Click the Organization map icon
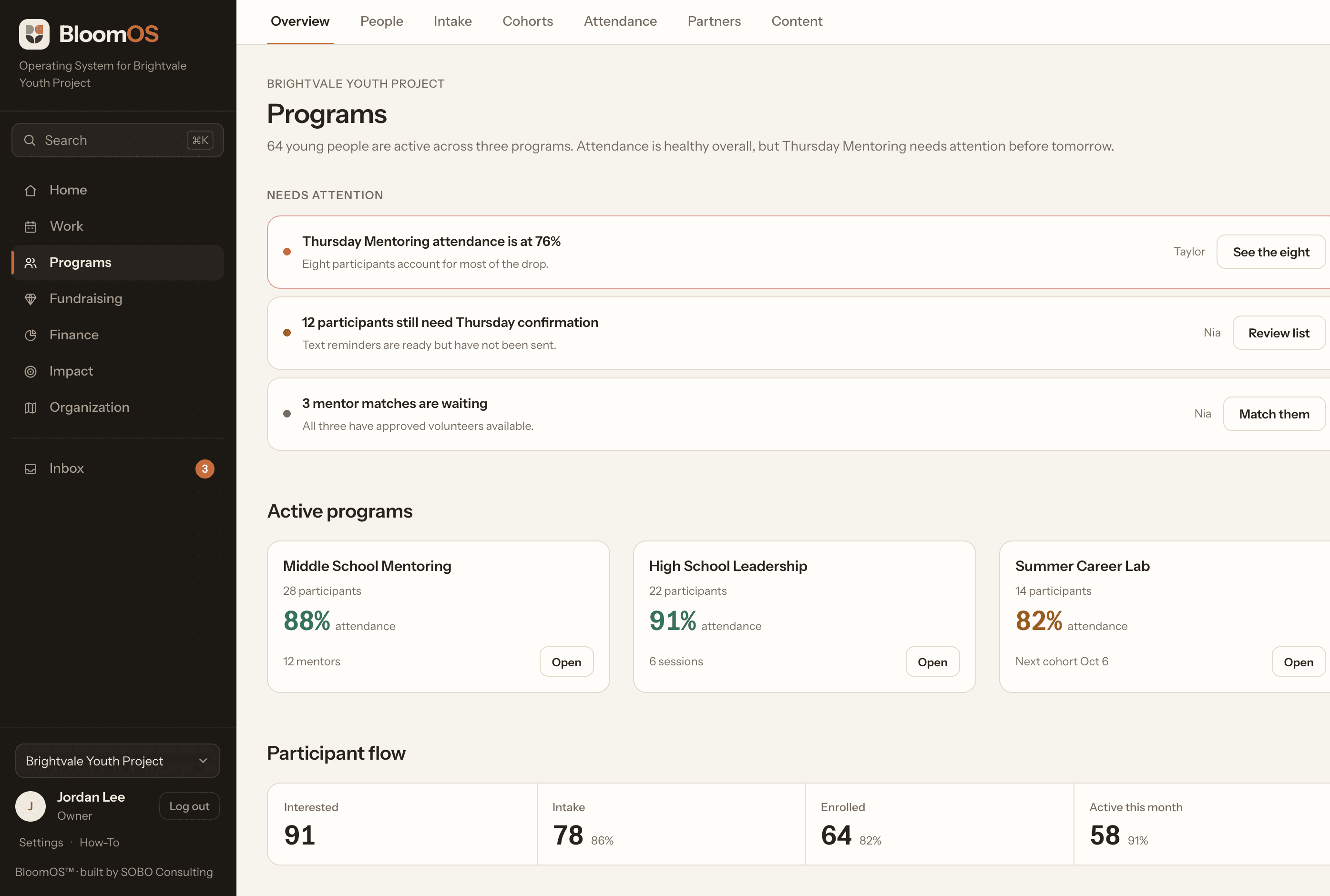Image resolution: width=1330 pixels, height=896 pixels. click(x=31, y=408)
